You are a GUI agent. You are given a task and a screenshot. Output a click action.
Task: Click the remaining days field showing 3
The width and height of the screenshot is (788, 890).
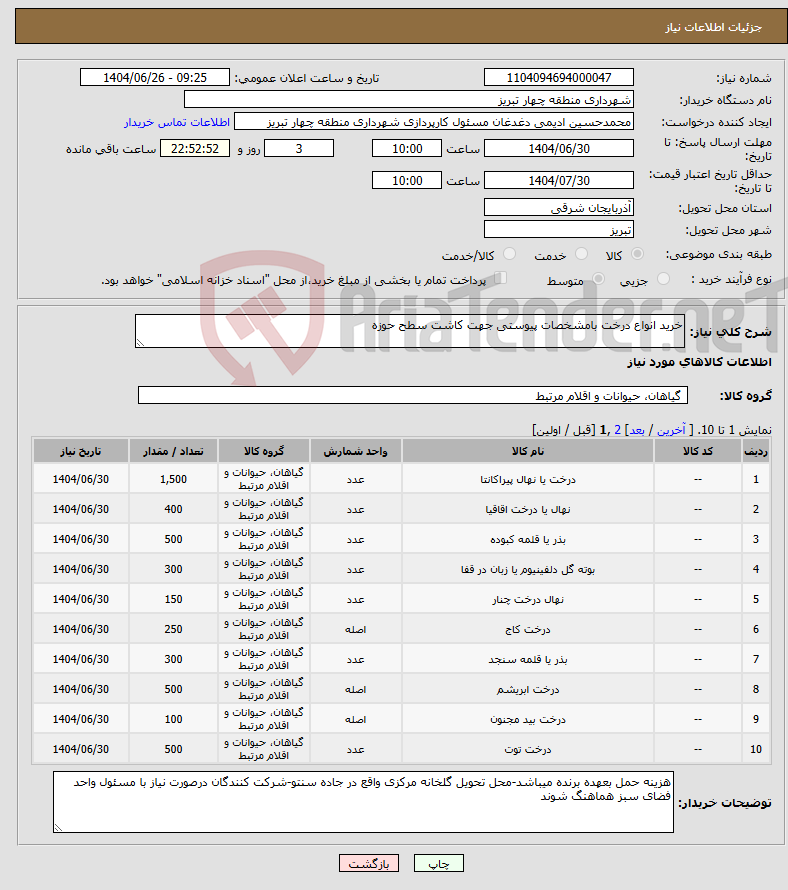pos(299,149)
